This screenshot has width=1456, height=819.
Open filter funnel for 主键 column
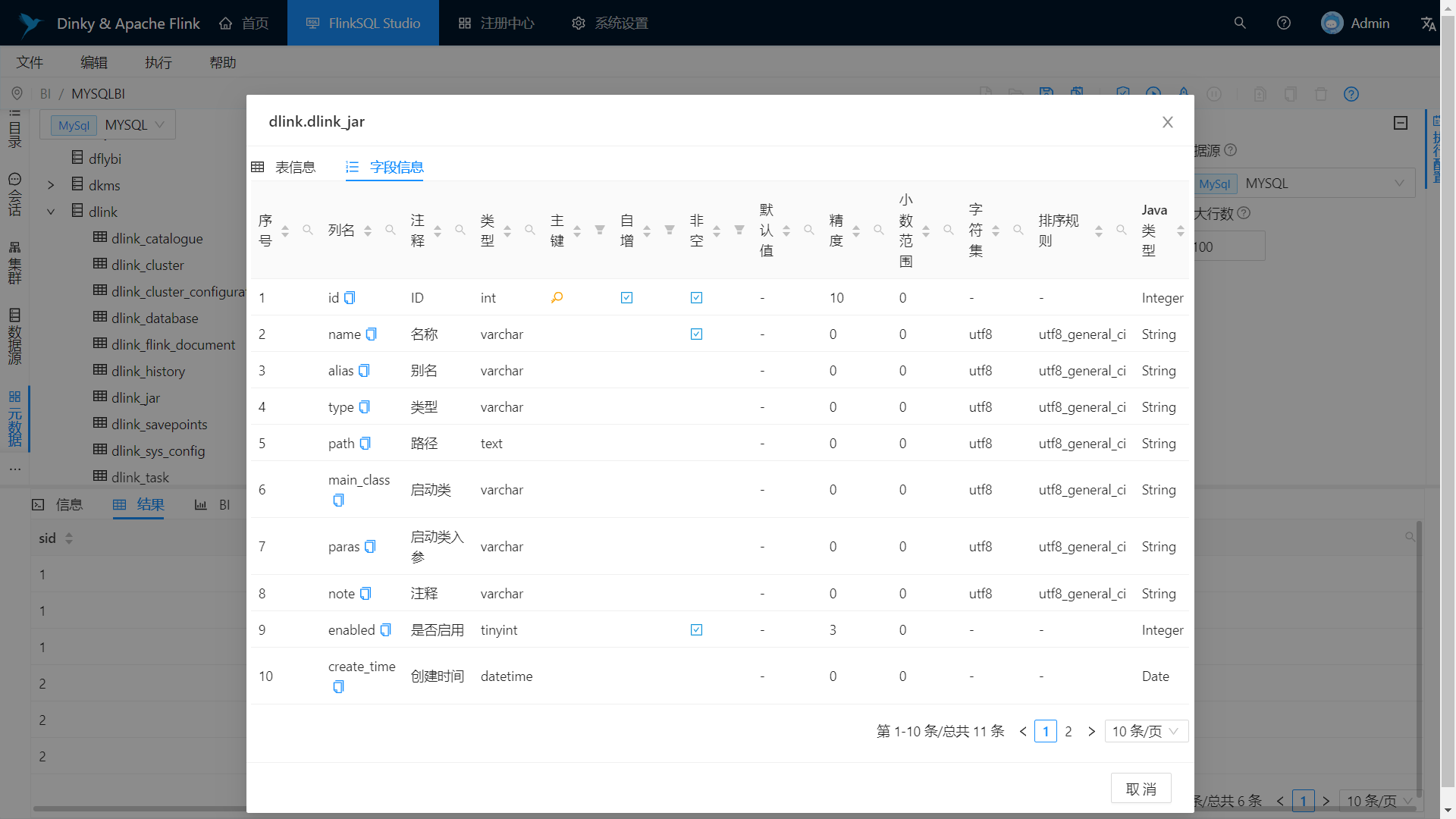point(600,230)
